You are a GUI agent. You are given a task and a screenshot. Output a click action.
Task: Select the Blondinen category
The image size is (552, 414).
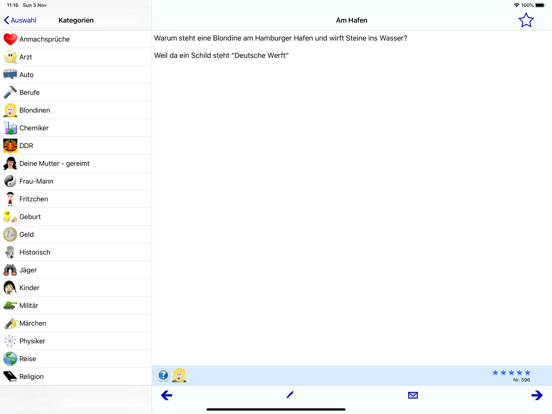click(x=76, y=110)
